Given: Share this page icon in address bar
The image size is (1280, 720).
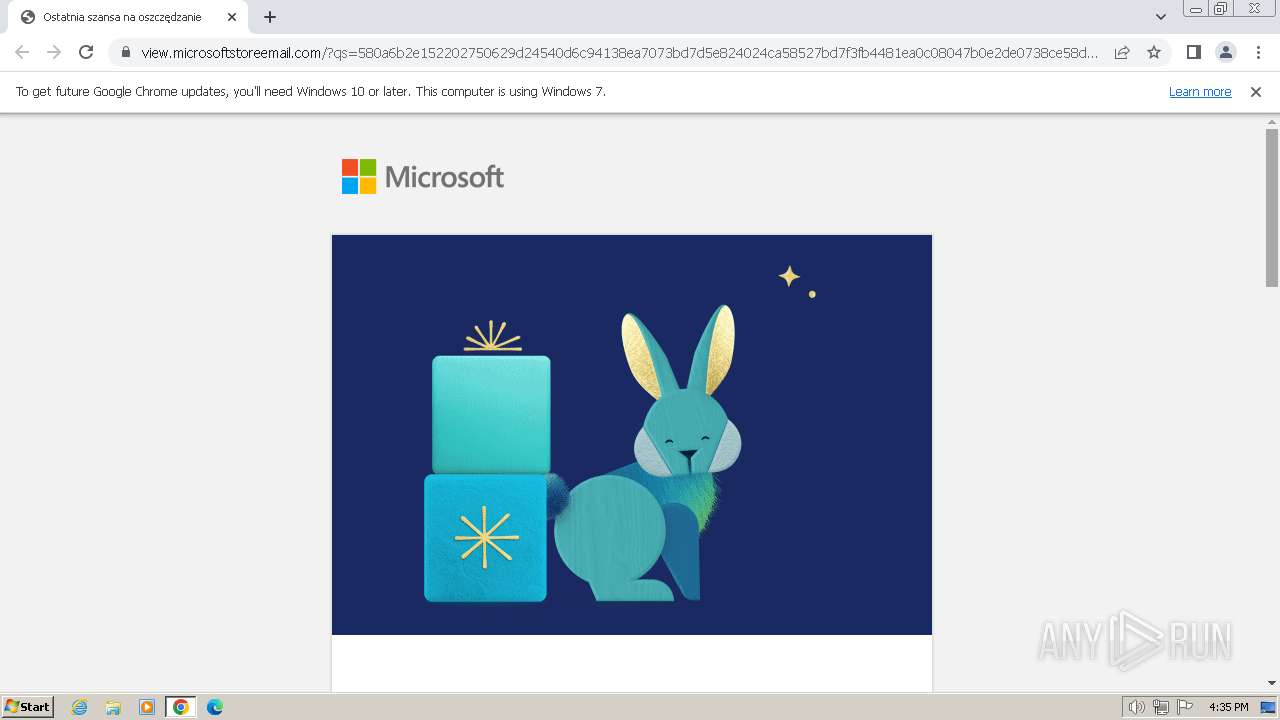Looking at the screenshot, I should pyautogui.click(x=1122, y=52).
